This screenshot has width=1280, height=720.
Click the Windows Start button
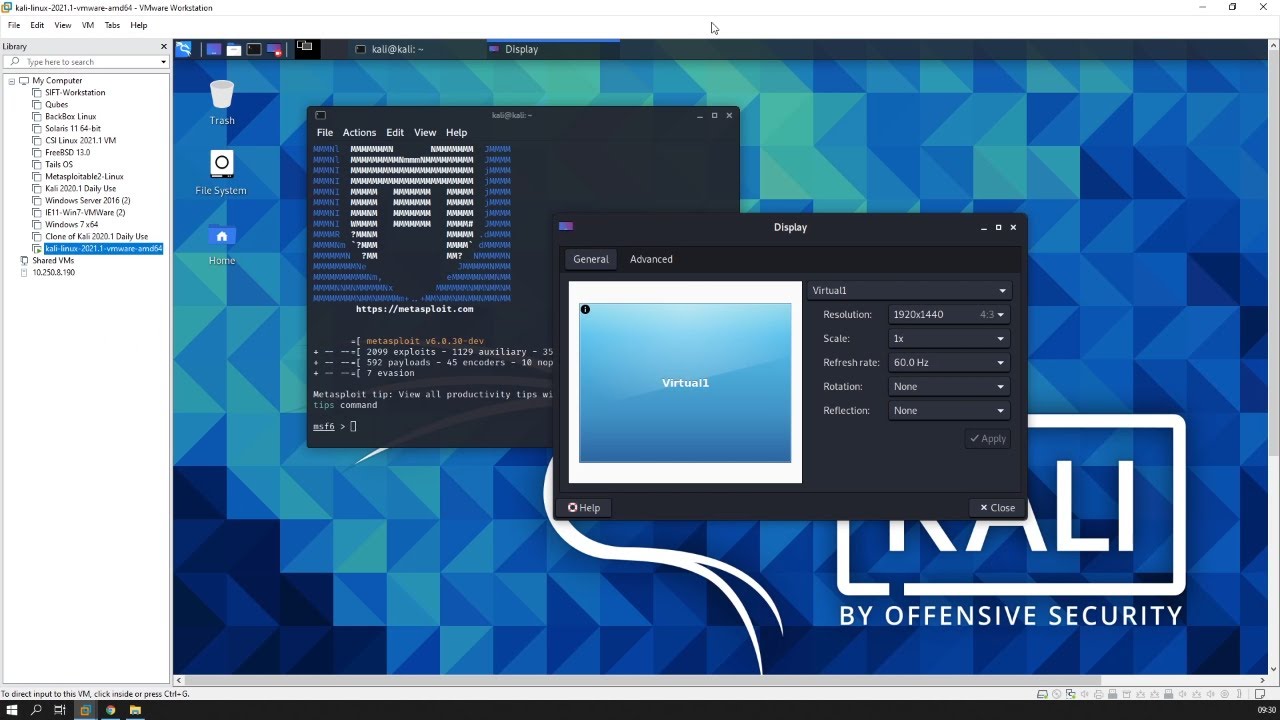coord(12,710)
